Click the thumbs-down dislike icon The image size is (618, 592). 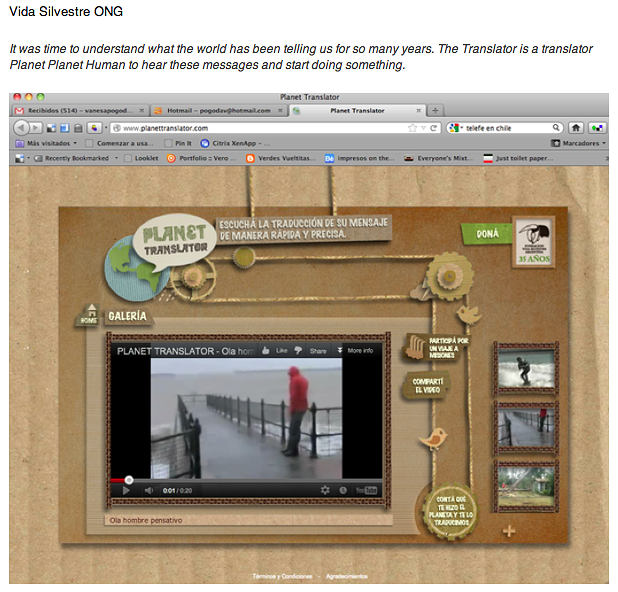coord(298,350)
